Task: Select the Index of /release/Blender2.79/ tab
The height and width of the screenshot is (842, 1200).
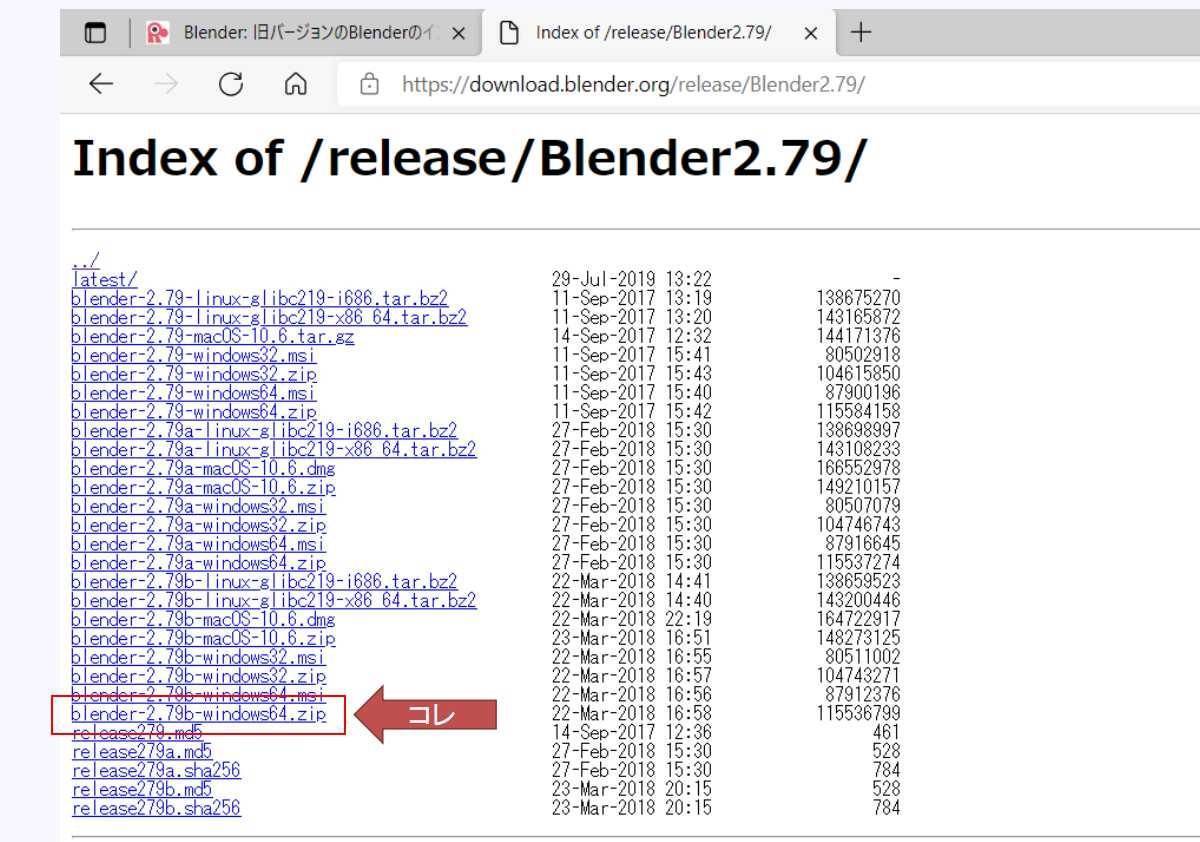Action: [656, 33]
